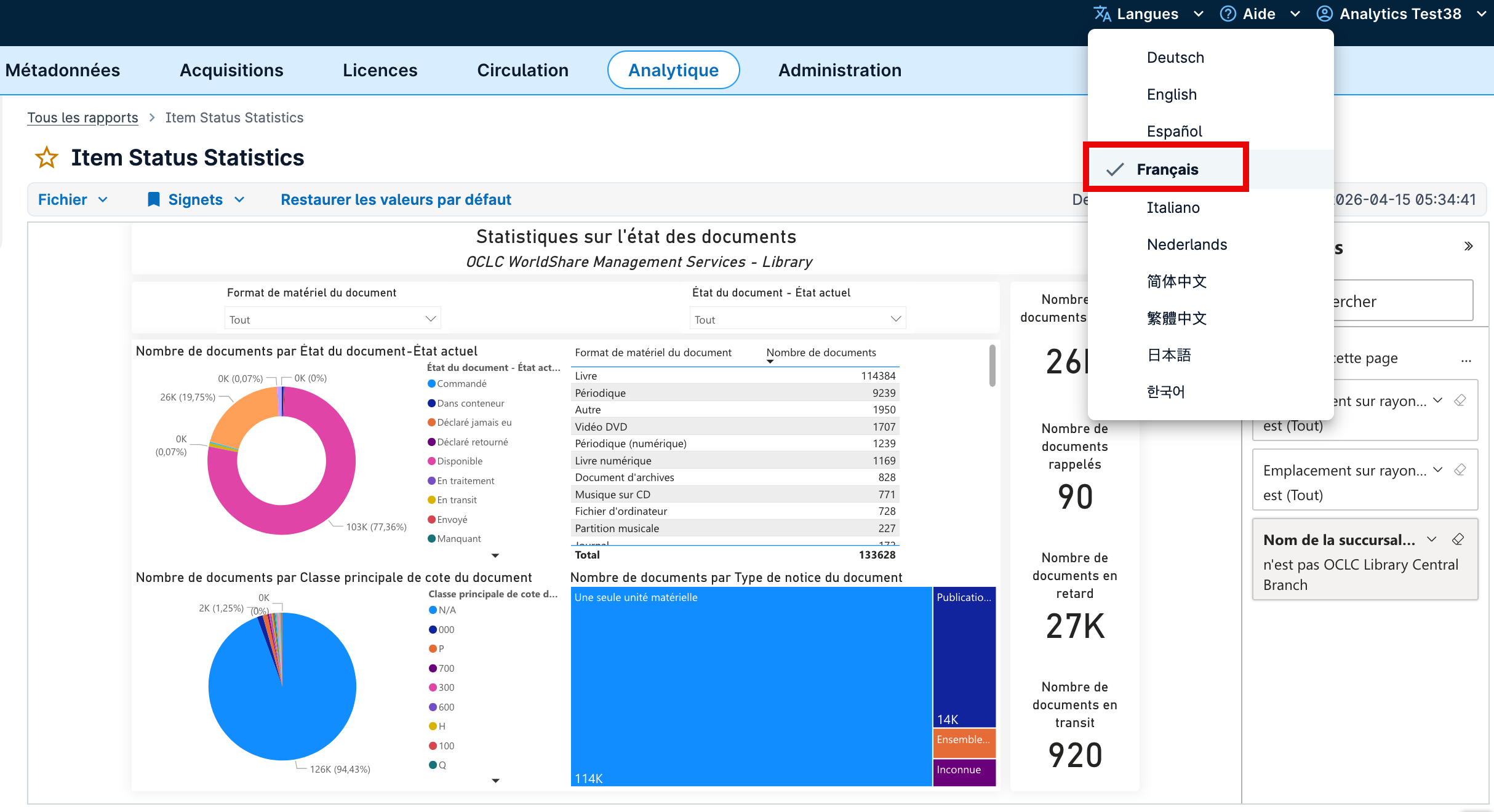The height and width of the screenshot is (812, 1494).
Task: Show next legend entries below Q
Action: tap(495, 781)
